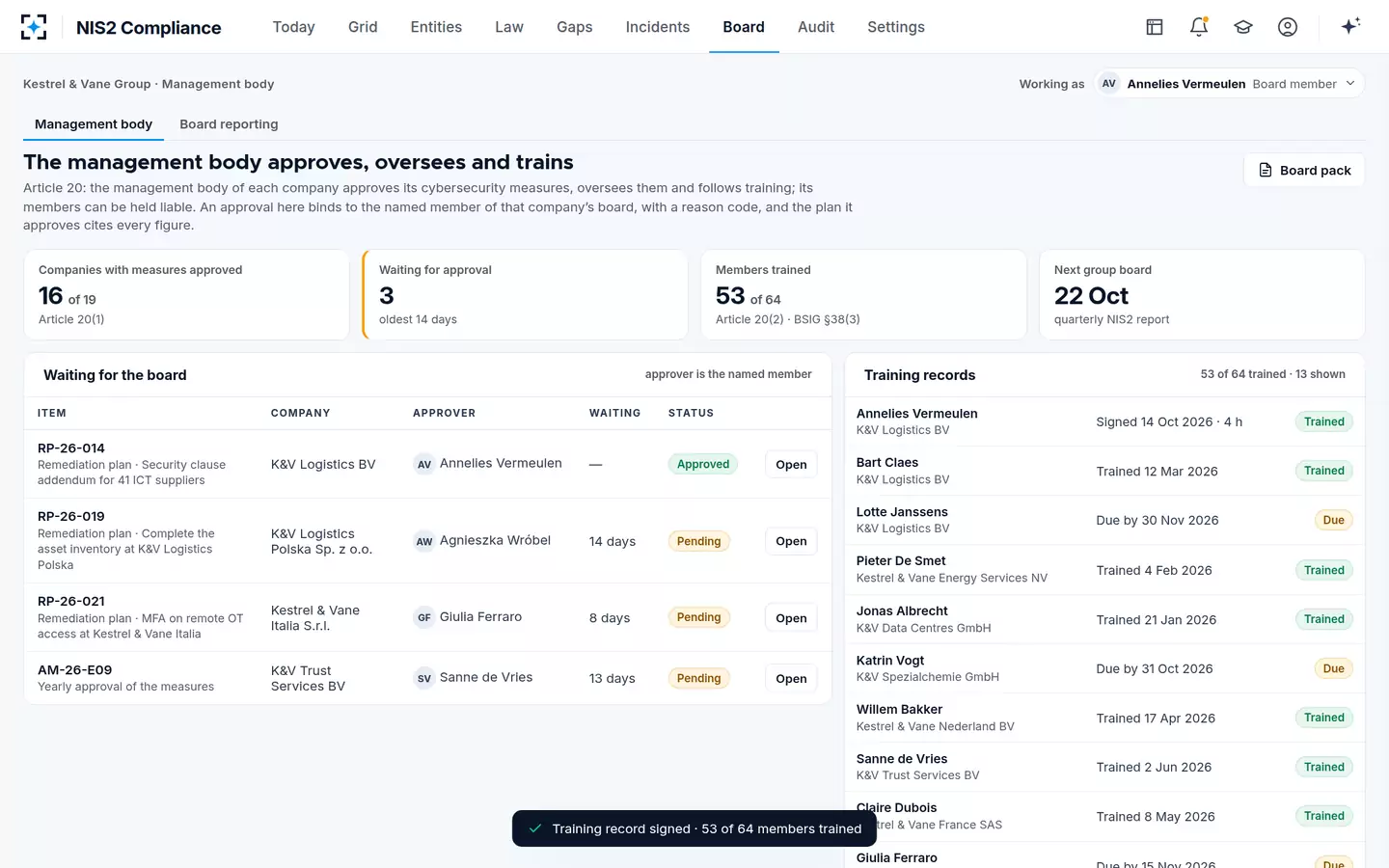Open the Law section
1389x868 pixels.
[x=509, y=27]
